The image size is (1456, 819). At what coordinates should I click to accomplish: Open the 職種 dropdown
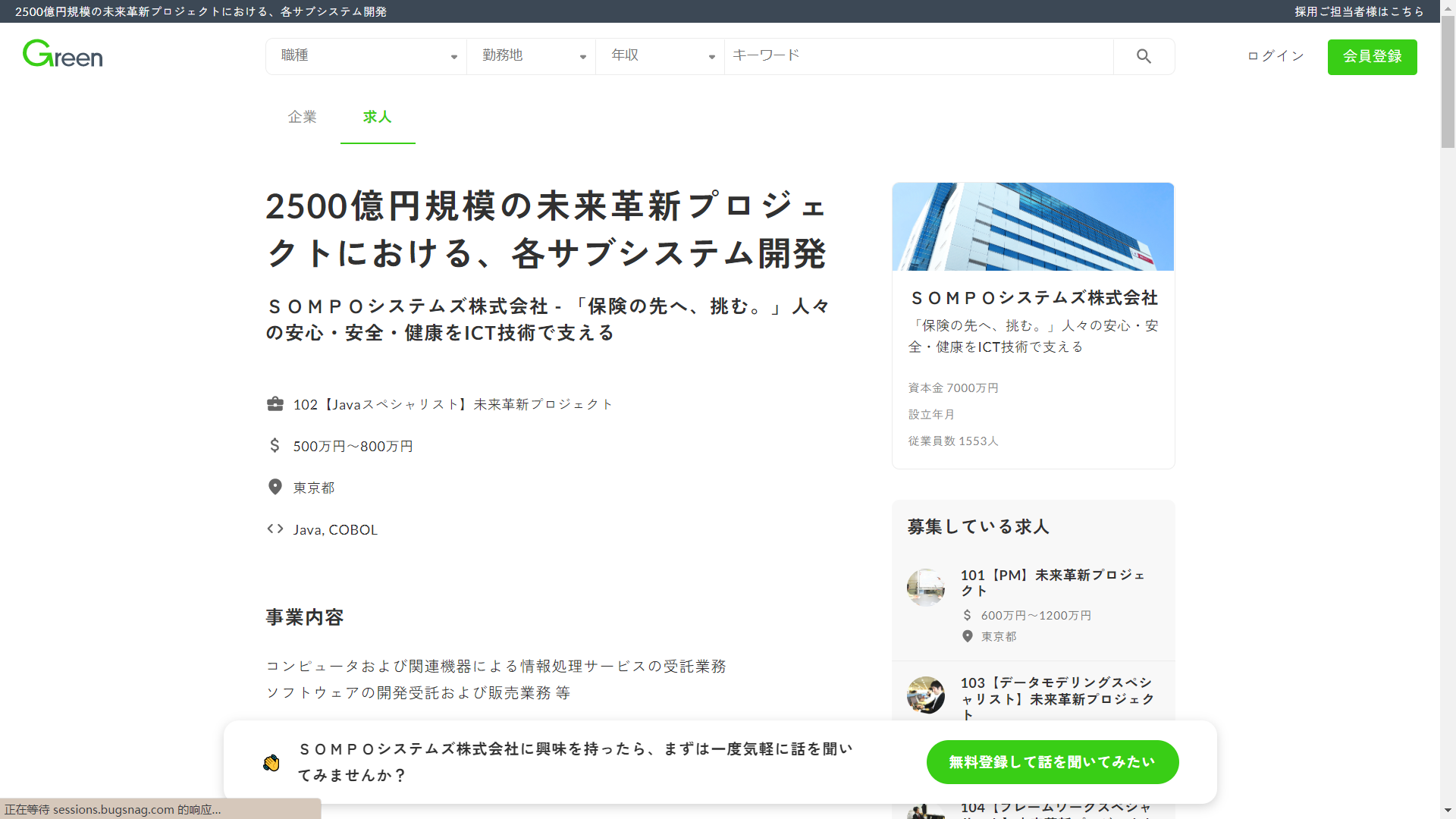coord(366,56)
